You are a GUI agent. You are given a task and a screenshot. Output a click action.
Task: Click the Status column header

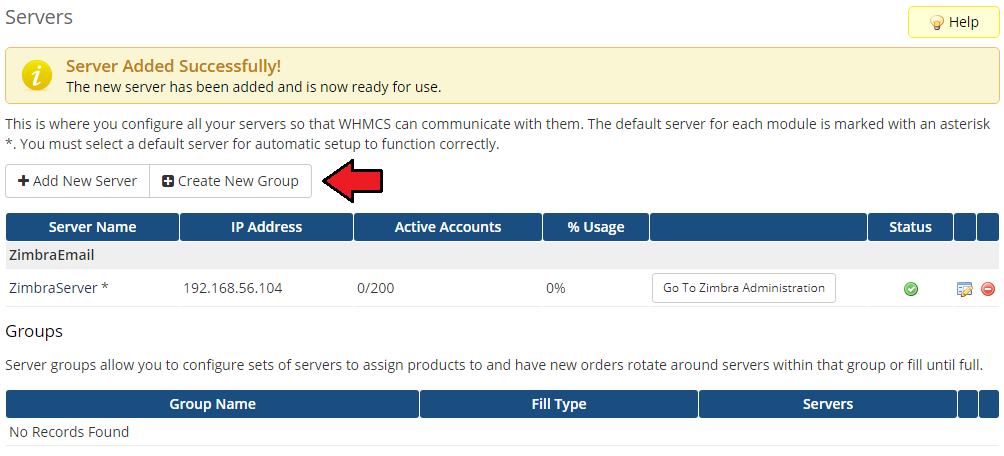[x=911, y=227]
